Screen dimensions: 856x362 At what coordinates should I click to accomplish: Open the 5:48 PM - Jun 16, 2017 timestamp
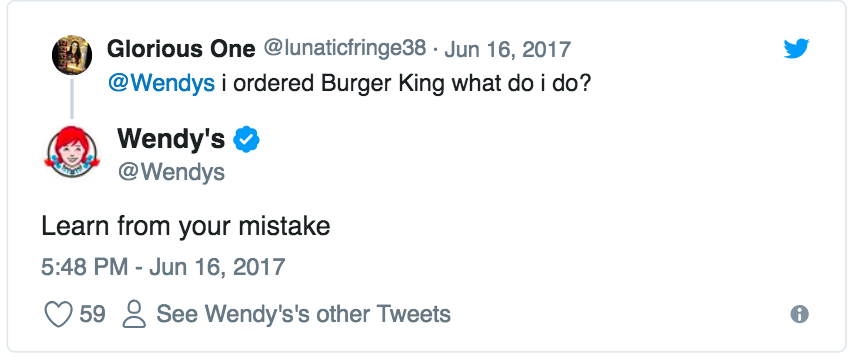(x=163, y=267)
